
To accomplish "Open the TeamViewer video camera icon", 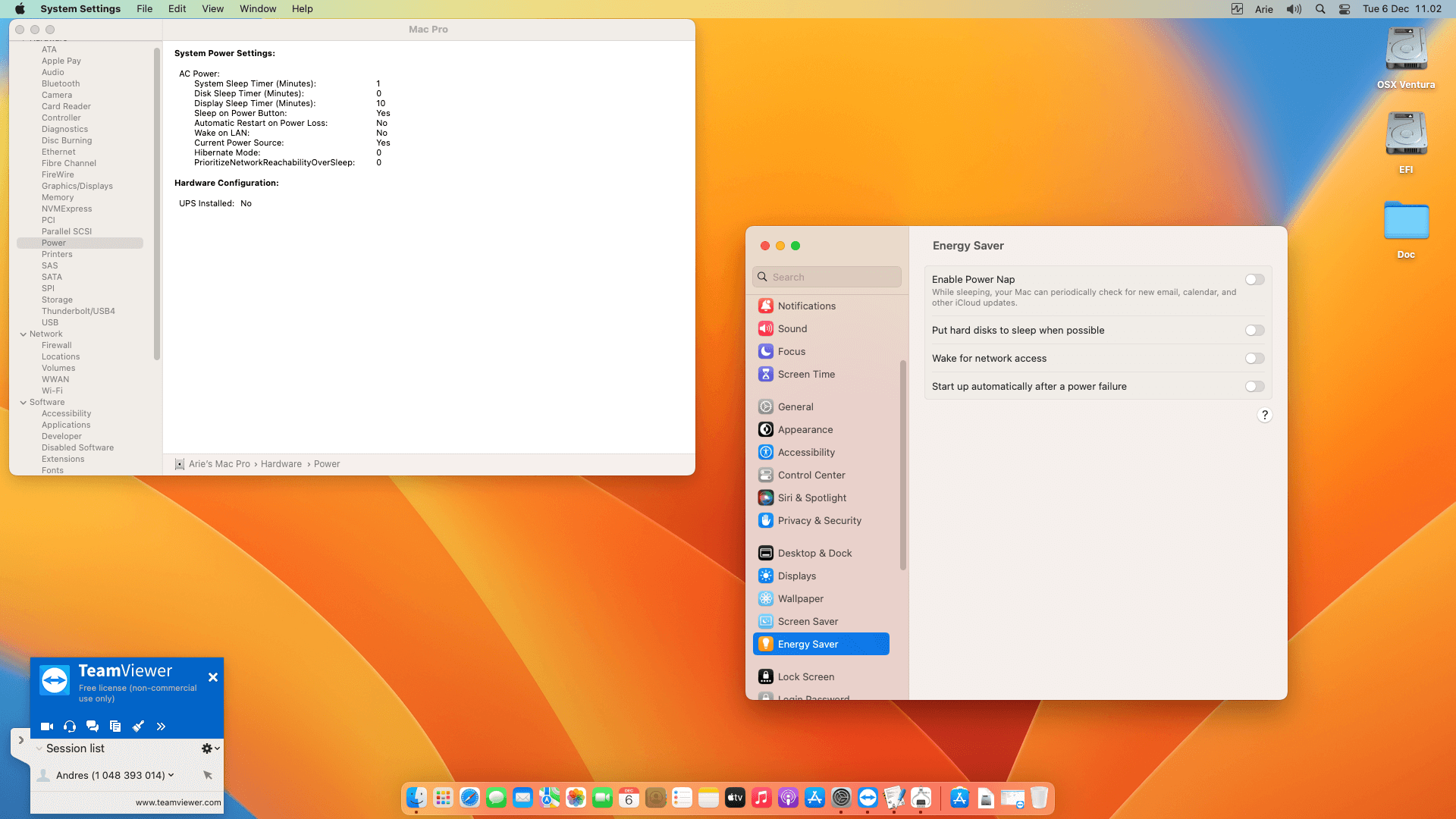I will (x=46, y=726).
